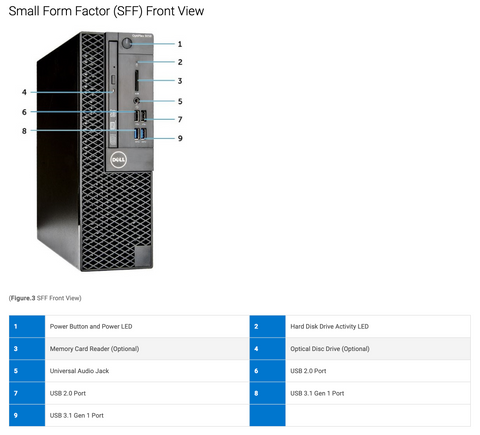This screenshot has height=435, width=480.
Task: Click the blue table cell numbered 8
Action: [x=268, y=393]
